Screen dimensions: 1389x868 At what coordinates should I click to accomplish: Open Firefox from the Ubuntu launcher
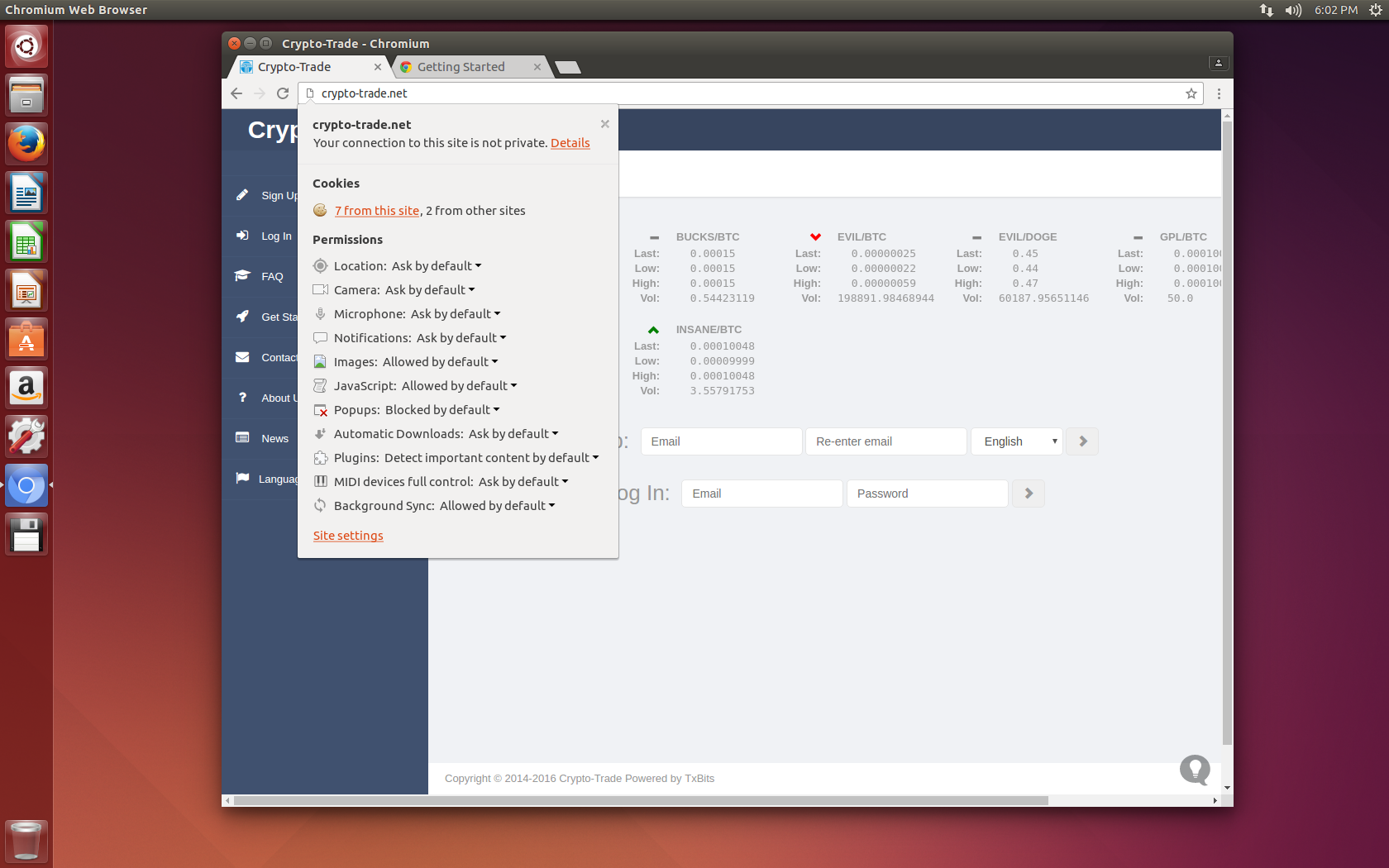26,144
